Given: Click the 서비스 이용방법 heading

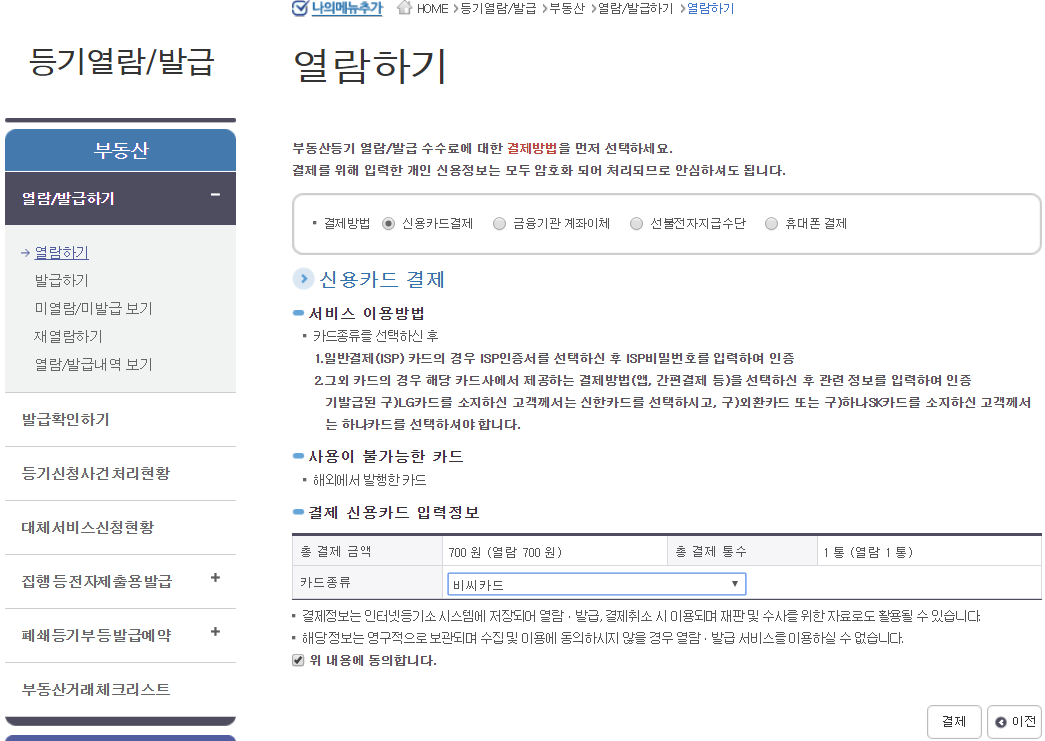Looking at the screenshot, I should point(367,313).
